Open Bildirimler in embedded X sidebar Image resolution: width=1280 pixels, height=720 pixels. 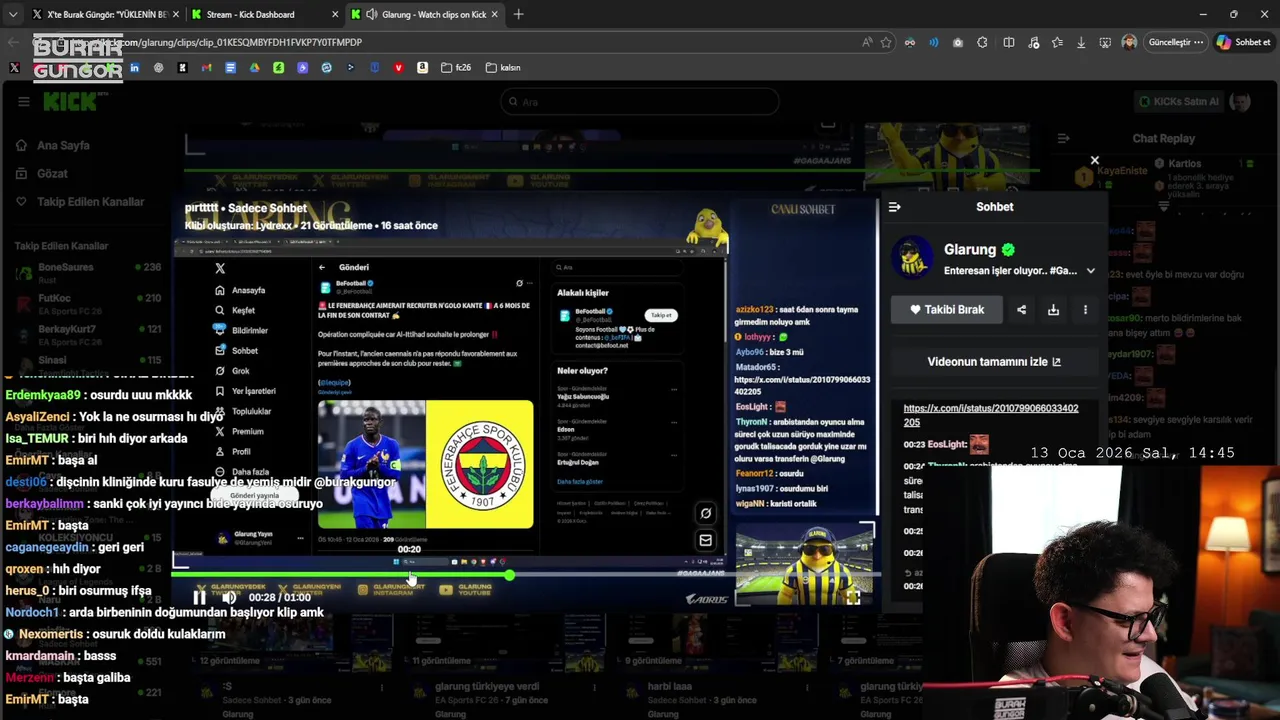click(242, 330)
